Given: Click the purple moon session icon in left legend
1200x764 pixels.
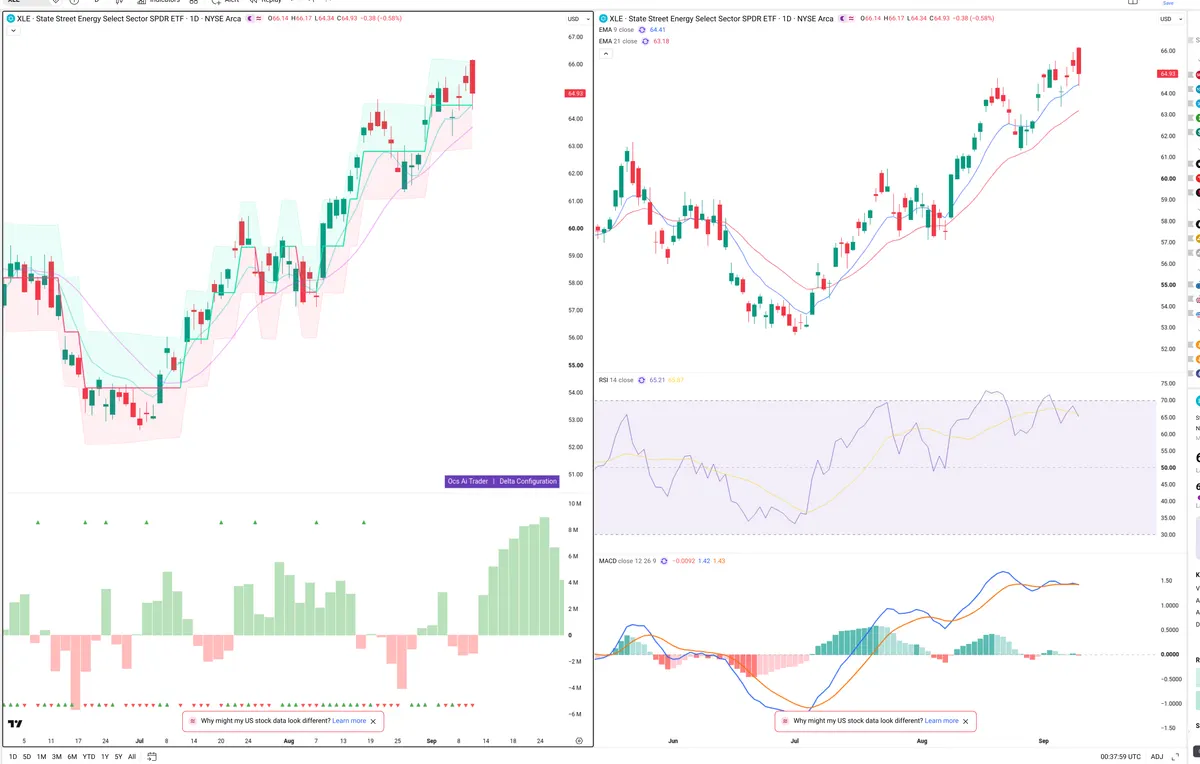Looking at the screenshot, I should coord(251,19).
